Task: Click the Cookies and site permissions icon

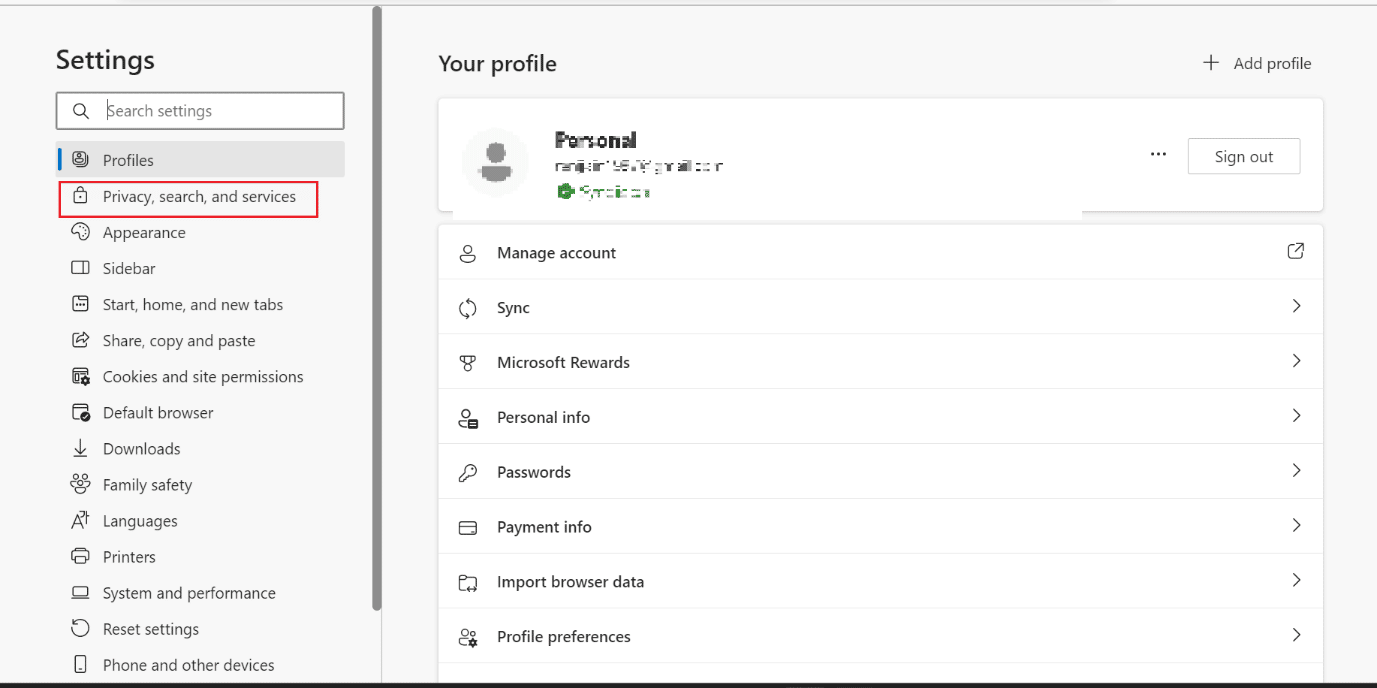Action: point(80,376)
